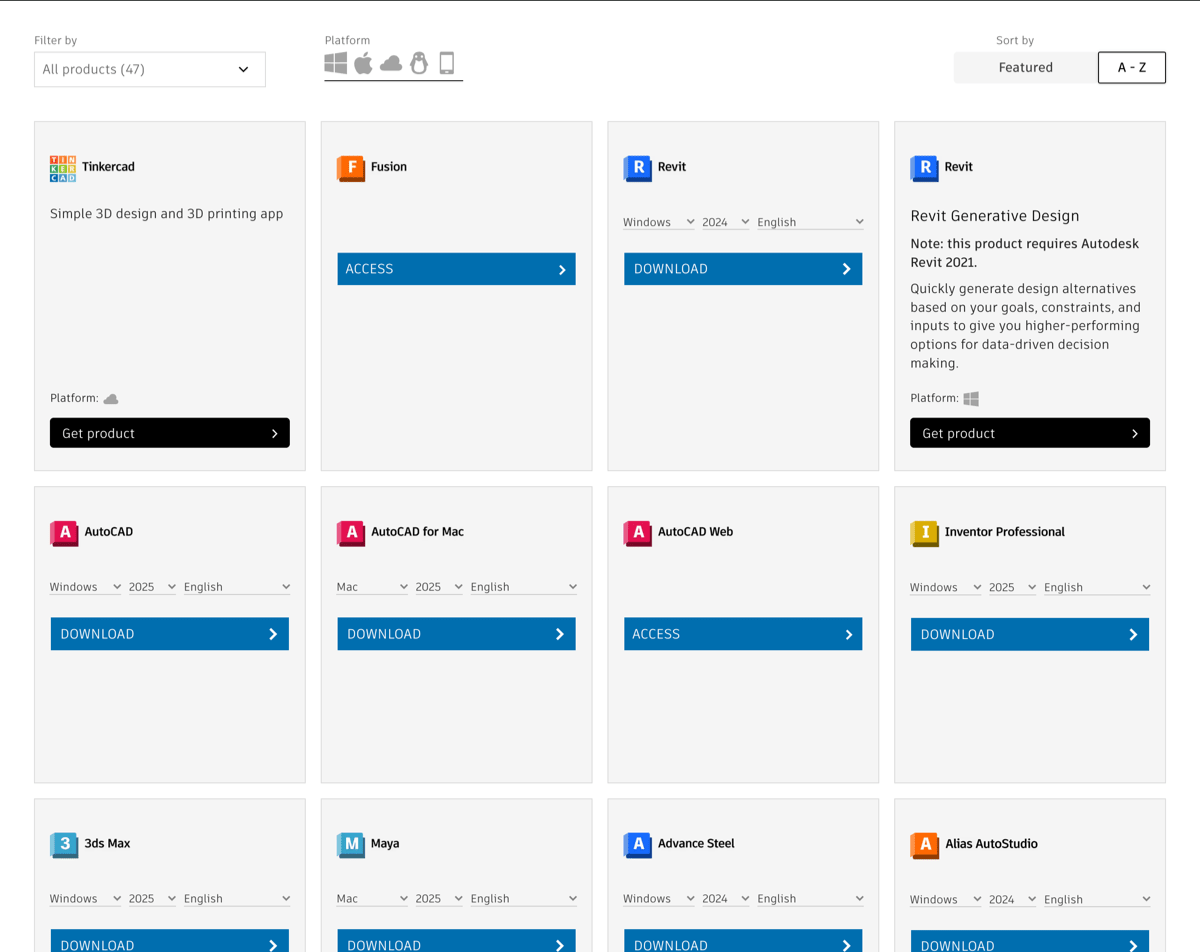Click the Maya product logo
The width and height of the screenshot is (1200, 952).
click(351, 845)
